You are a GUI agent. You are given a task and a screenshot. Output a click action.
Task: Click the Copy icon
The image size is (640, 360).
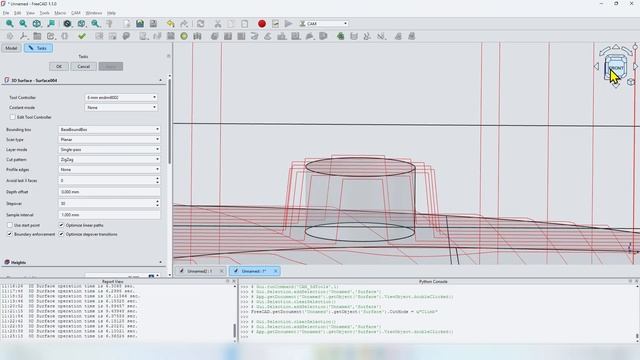coord(231,24)
